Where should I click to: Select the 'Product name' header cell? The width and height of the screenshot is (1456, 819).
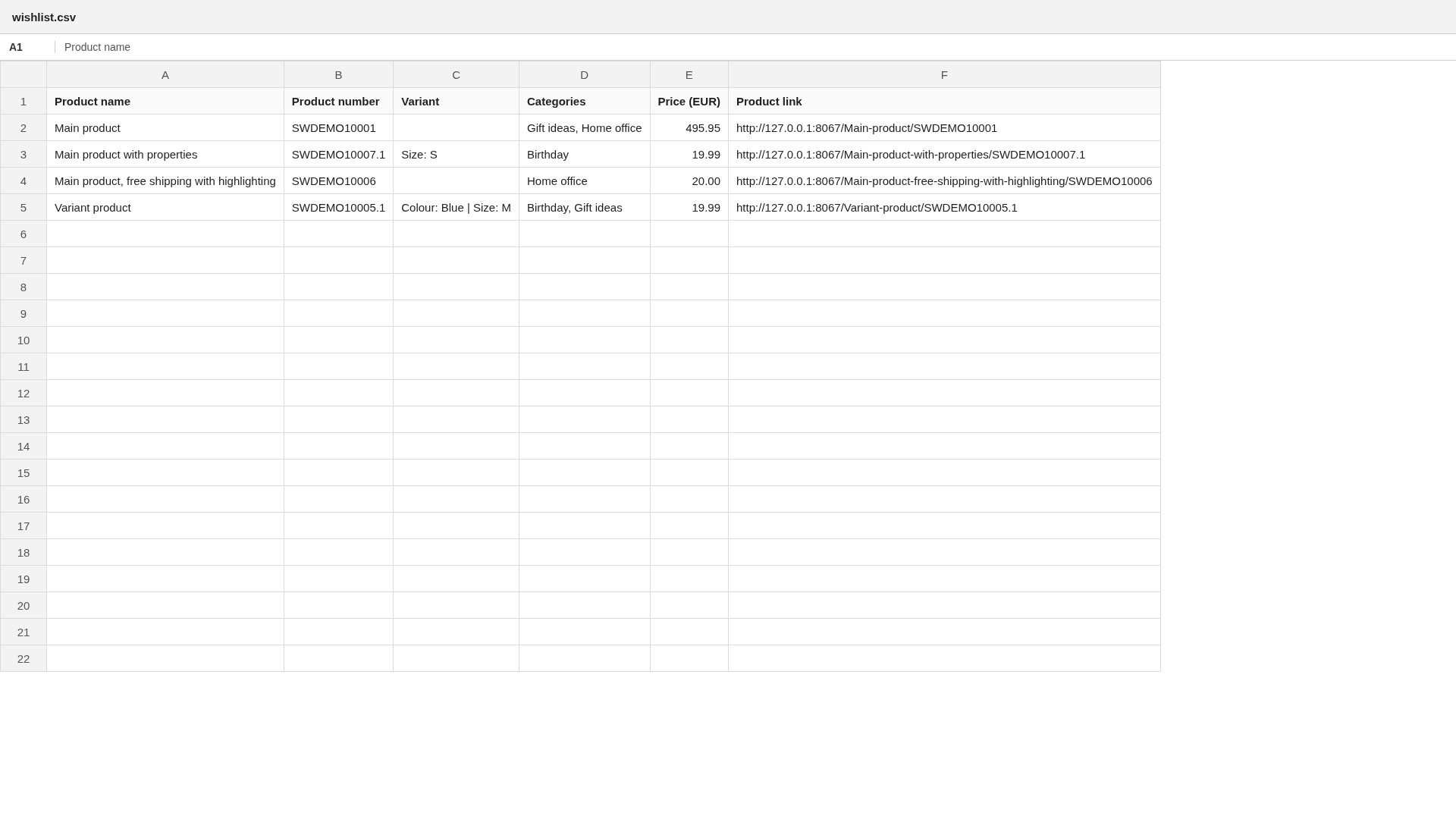(x=165, y=101)
